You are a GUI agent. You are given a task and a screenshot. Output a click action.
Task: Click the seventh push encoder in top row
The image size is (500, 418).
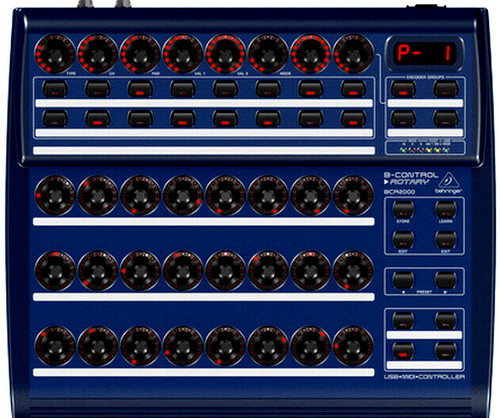coord(311,54)
